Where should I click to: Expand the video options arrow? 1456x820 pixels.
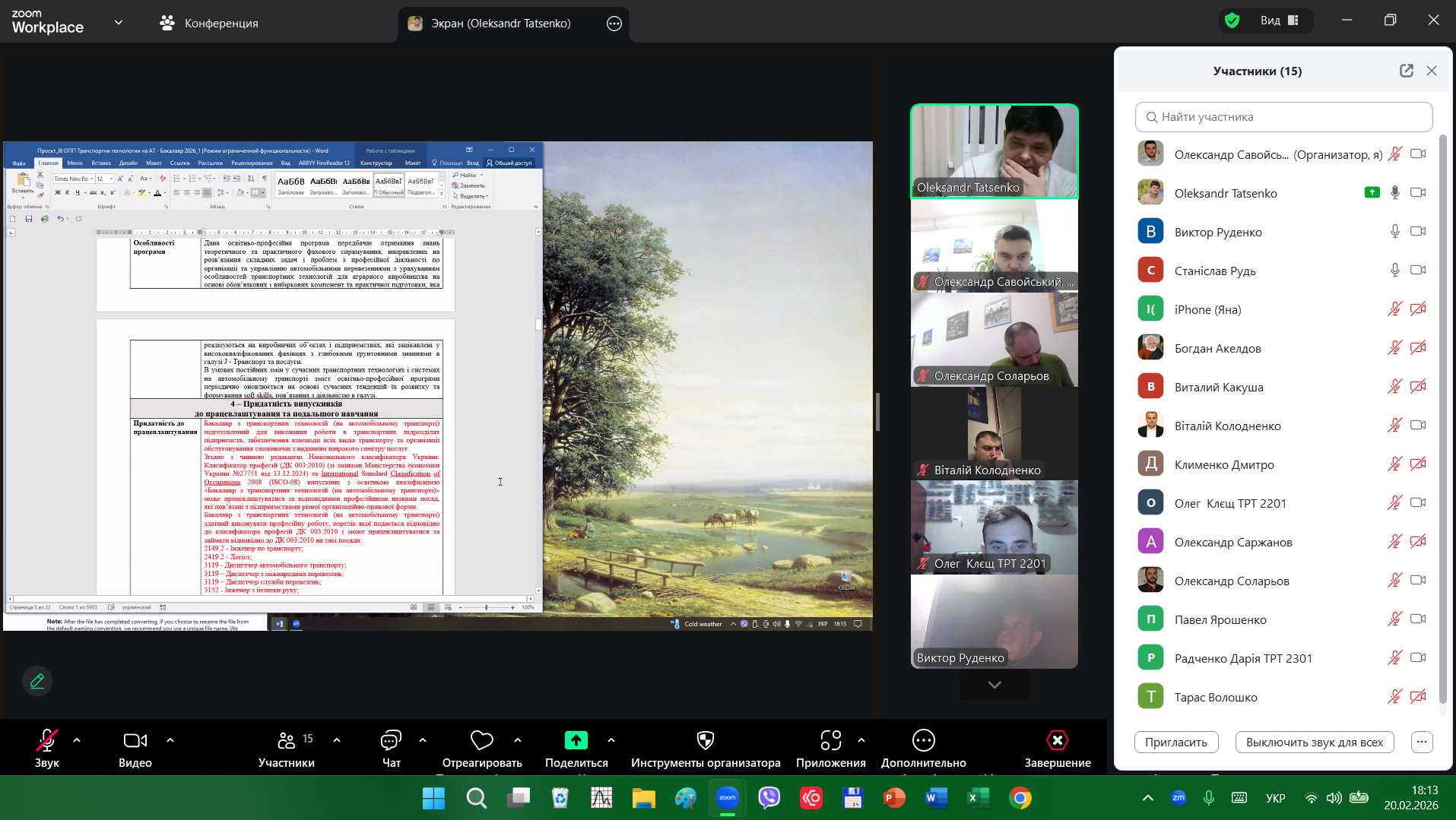(x=170, y=739)
